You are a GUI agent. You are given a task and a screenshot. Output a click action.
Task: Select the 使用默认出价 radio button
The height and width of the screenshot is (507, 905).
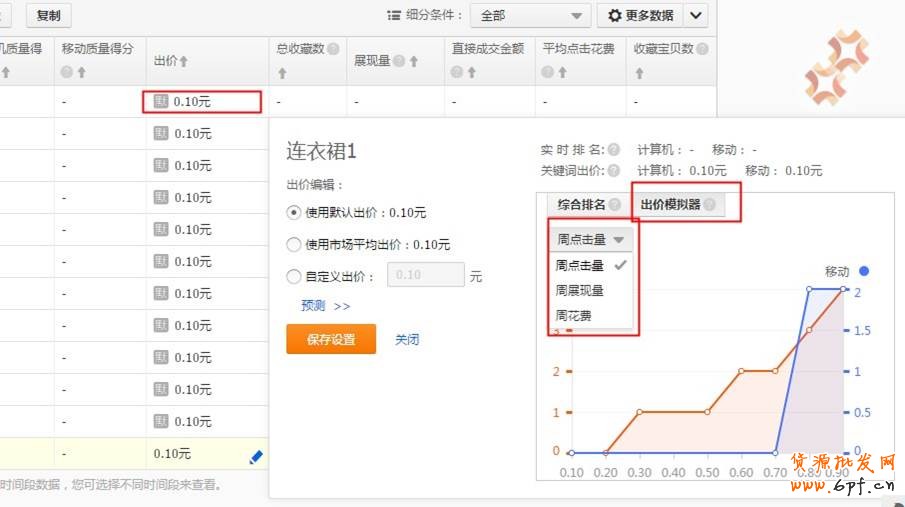293,212
